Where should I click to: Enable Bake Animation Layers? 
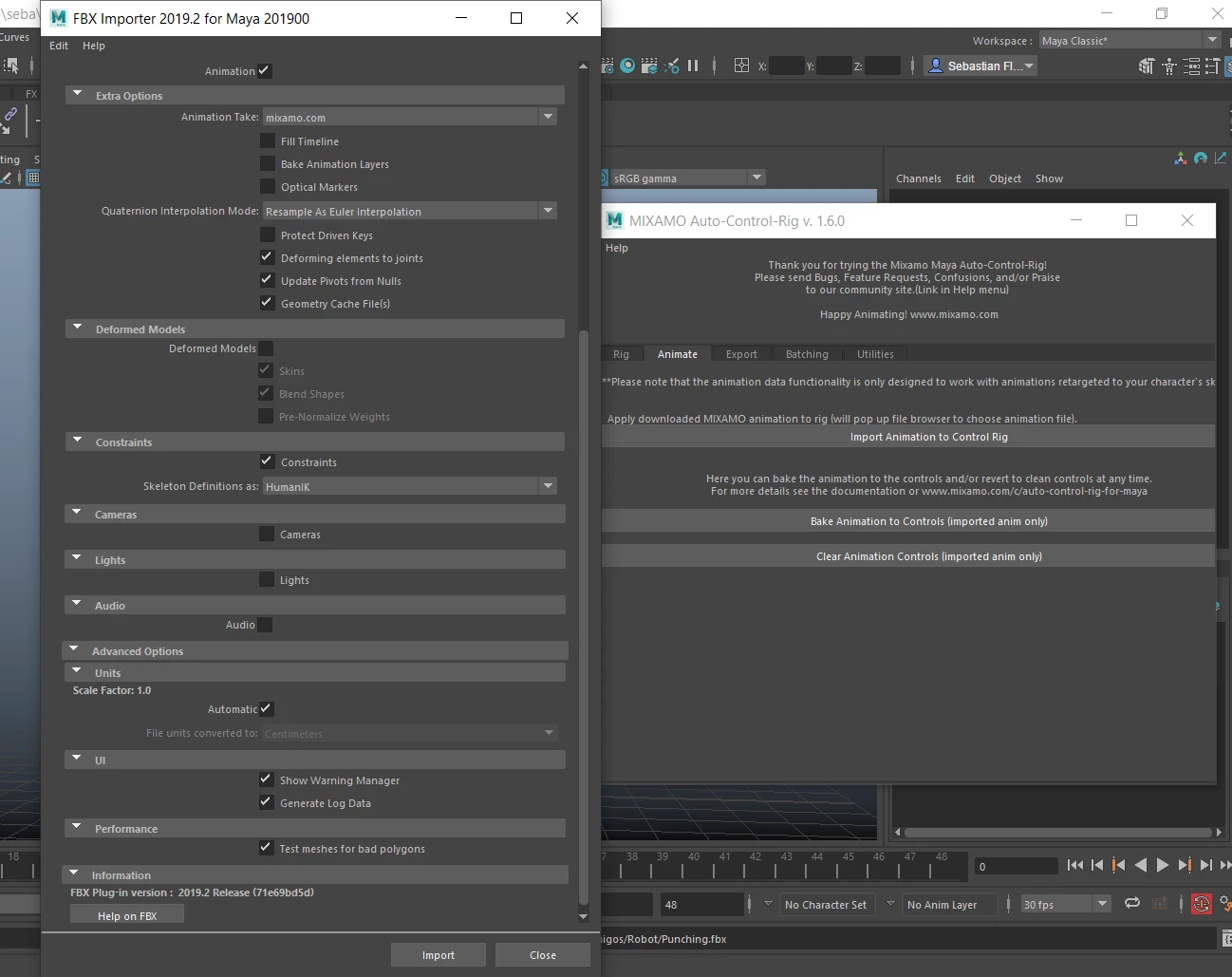click(x=268, y=163)
